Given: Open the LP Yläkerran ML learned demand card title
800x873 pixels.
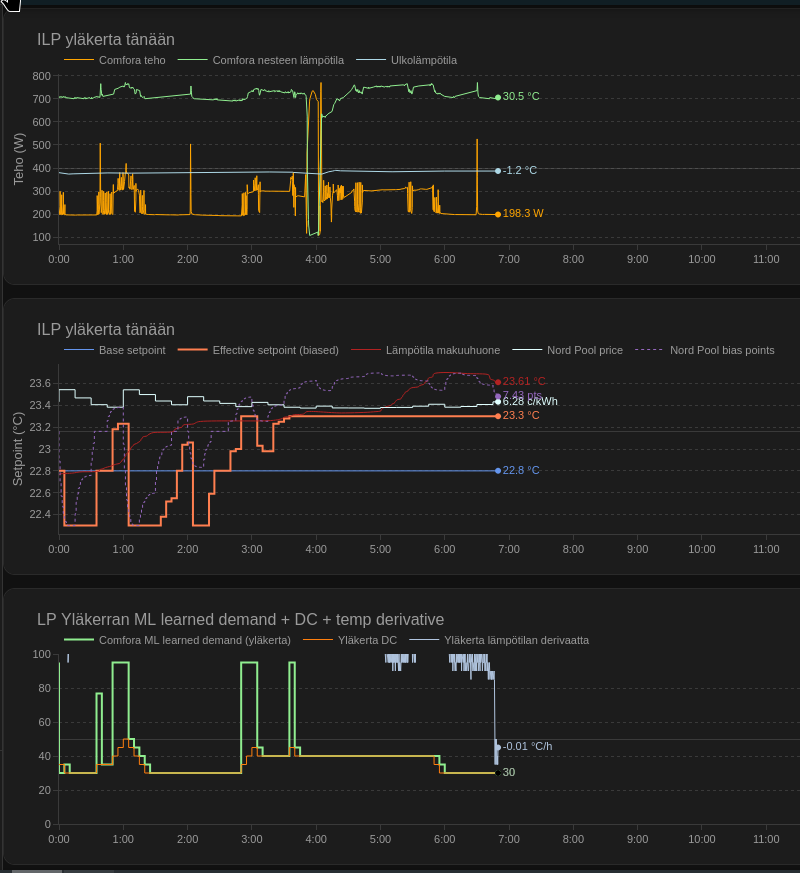Looking at the screenshot, I should (240, 619).
